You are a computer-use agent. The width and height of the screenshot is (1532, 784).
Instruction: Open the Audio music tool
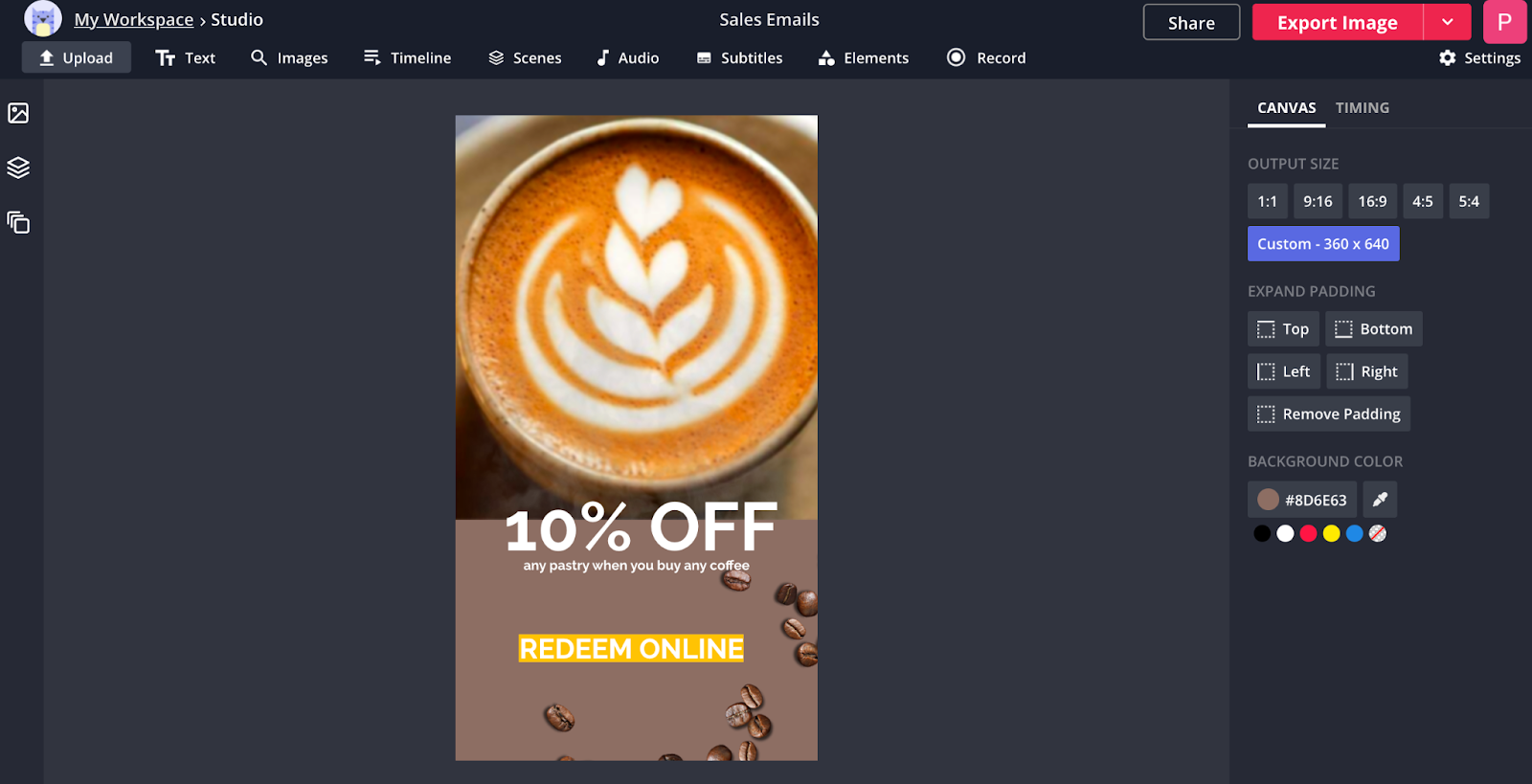coord(627,57)
